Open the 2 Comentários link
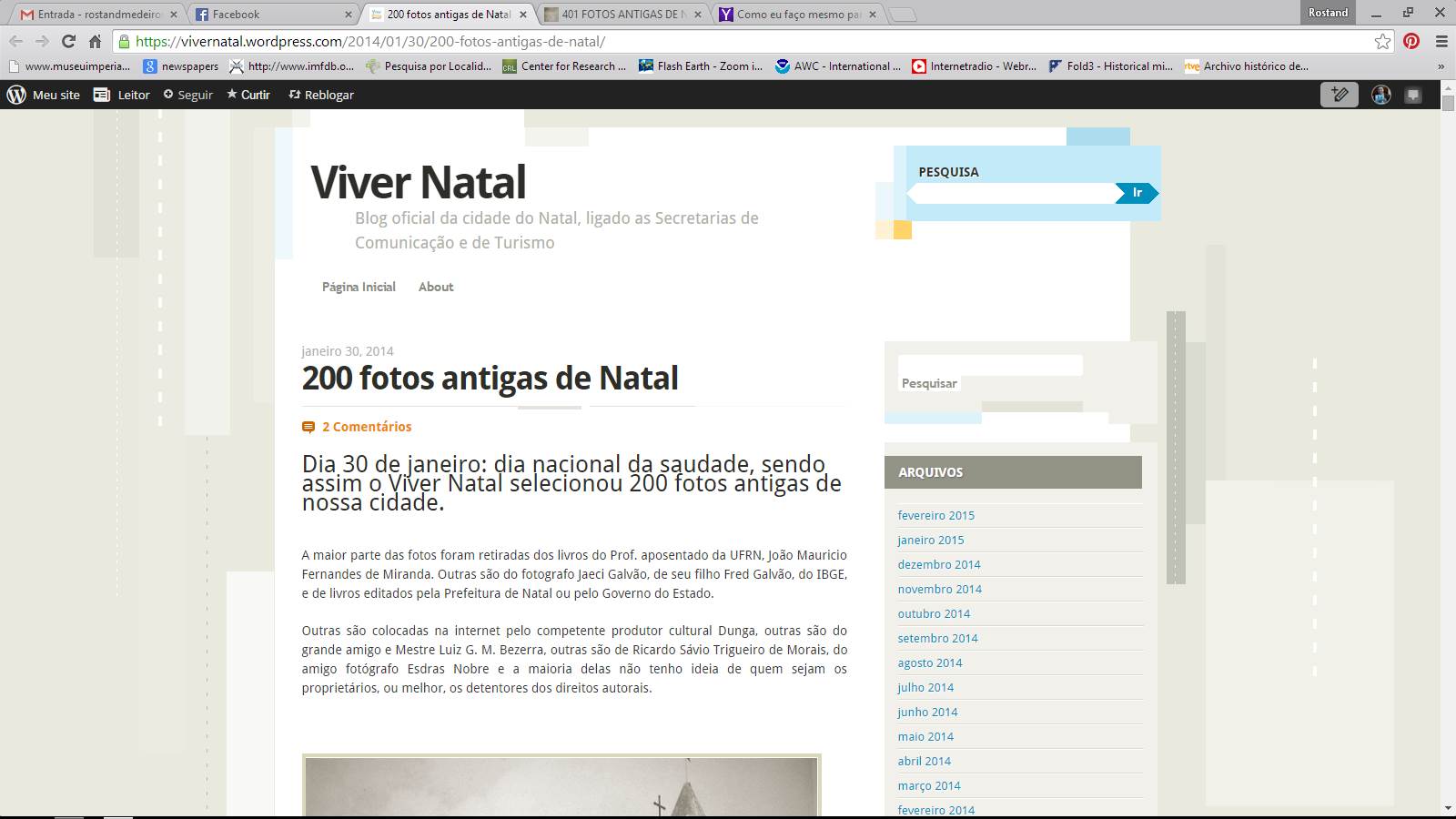 pos(366,427)
